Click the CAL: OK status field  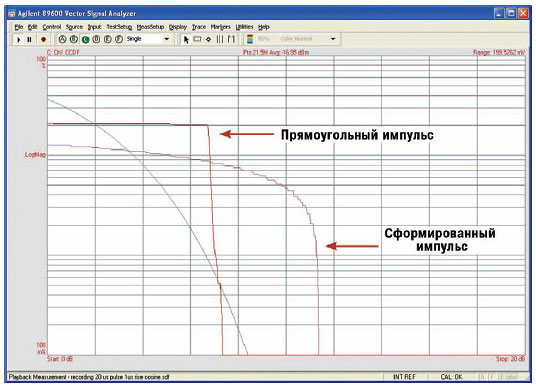click(451, 377)
